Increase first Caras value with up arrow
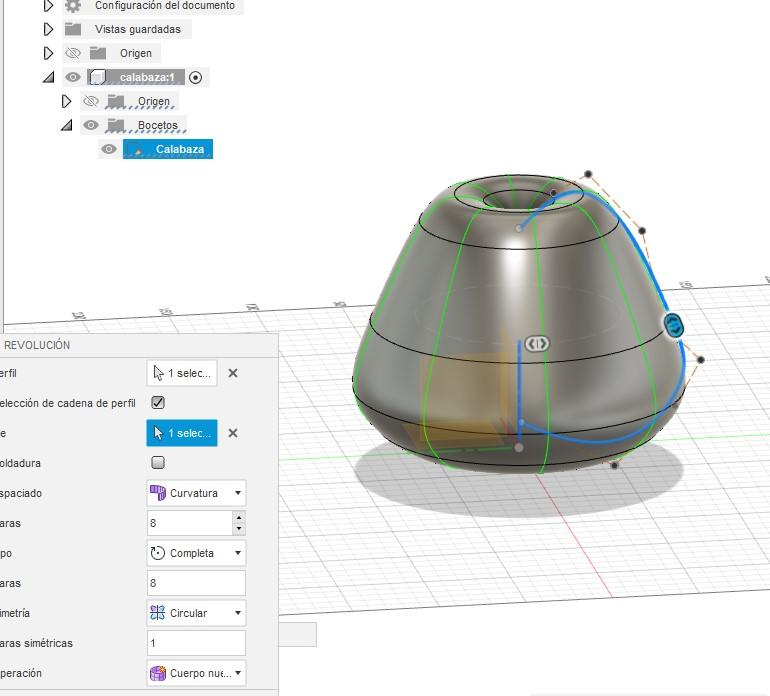This screenshot has width=770, height=696. (239, 517)
